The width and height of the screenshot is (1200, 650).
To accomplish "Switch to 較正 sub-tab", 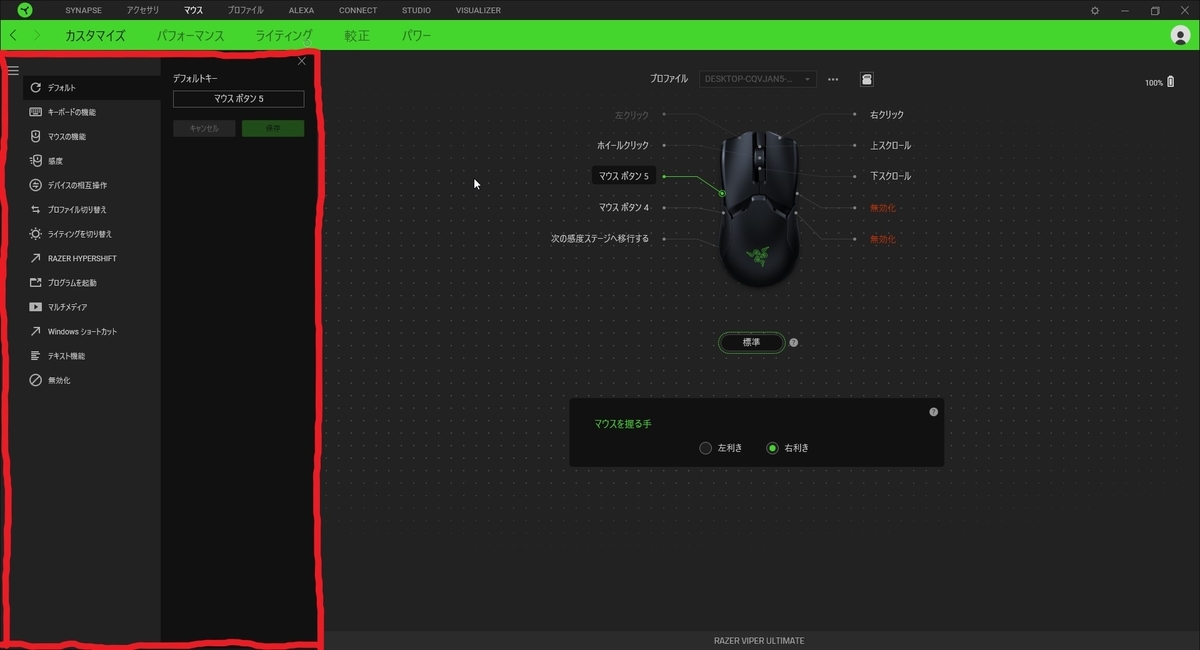I will point(357,35).
